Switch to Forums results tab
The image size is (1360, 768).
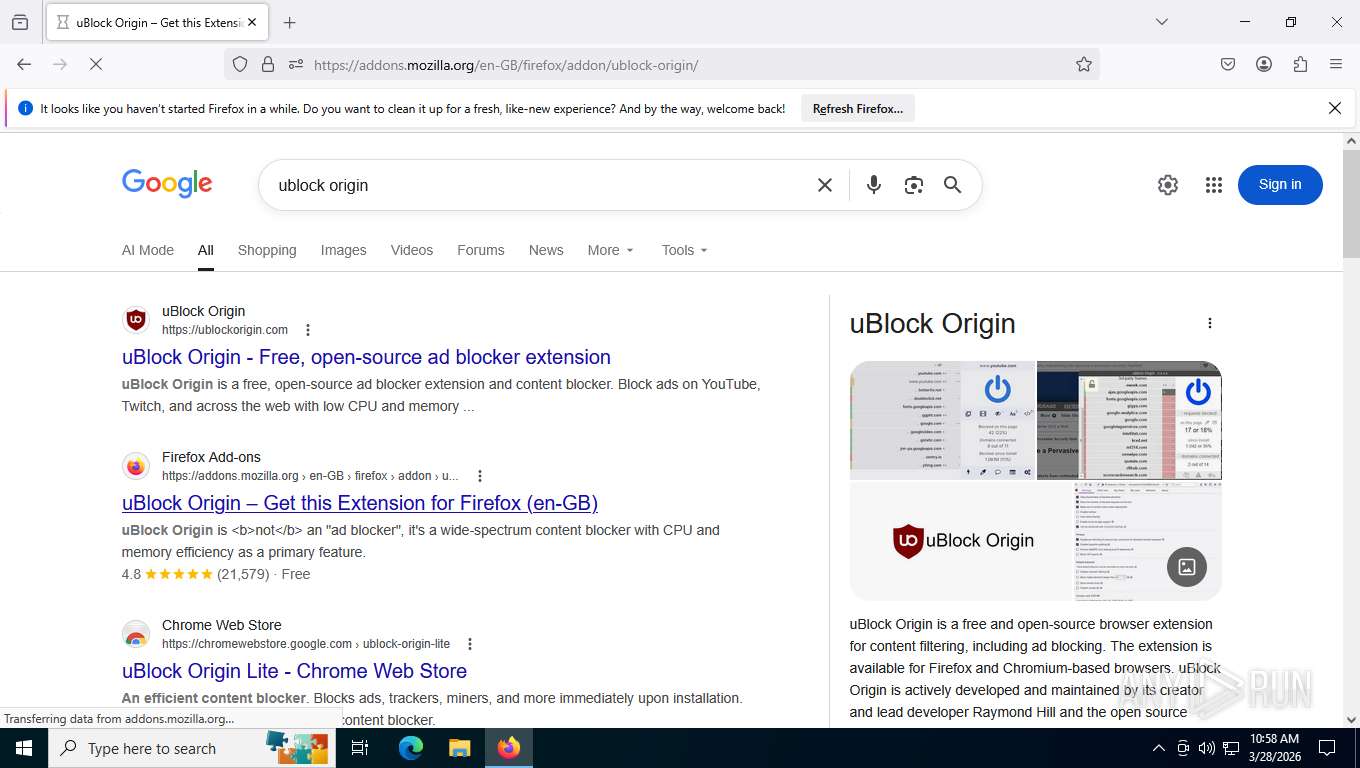coord(481,250)
